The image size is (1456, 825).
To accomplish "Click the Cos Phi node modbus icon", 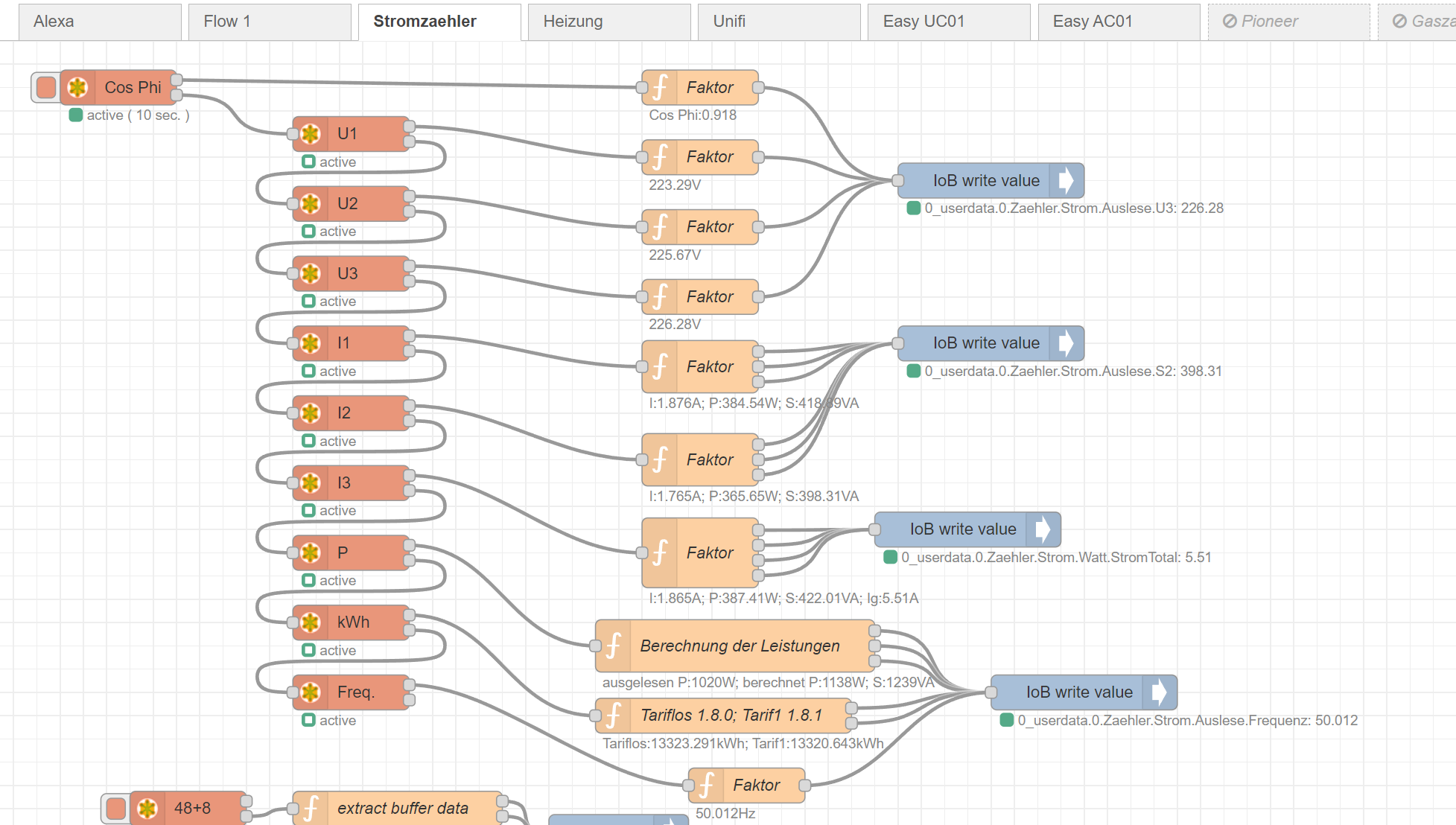I will [77, 87].
